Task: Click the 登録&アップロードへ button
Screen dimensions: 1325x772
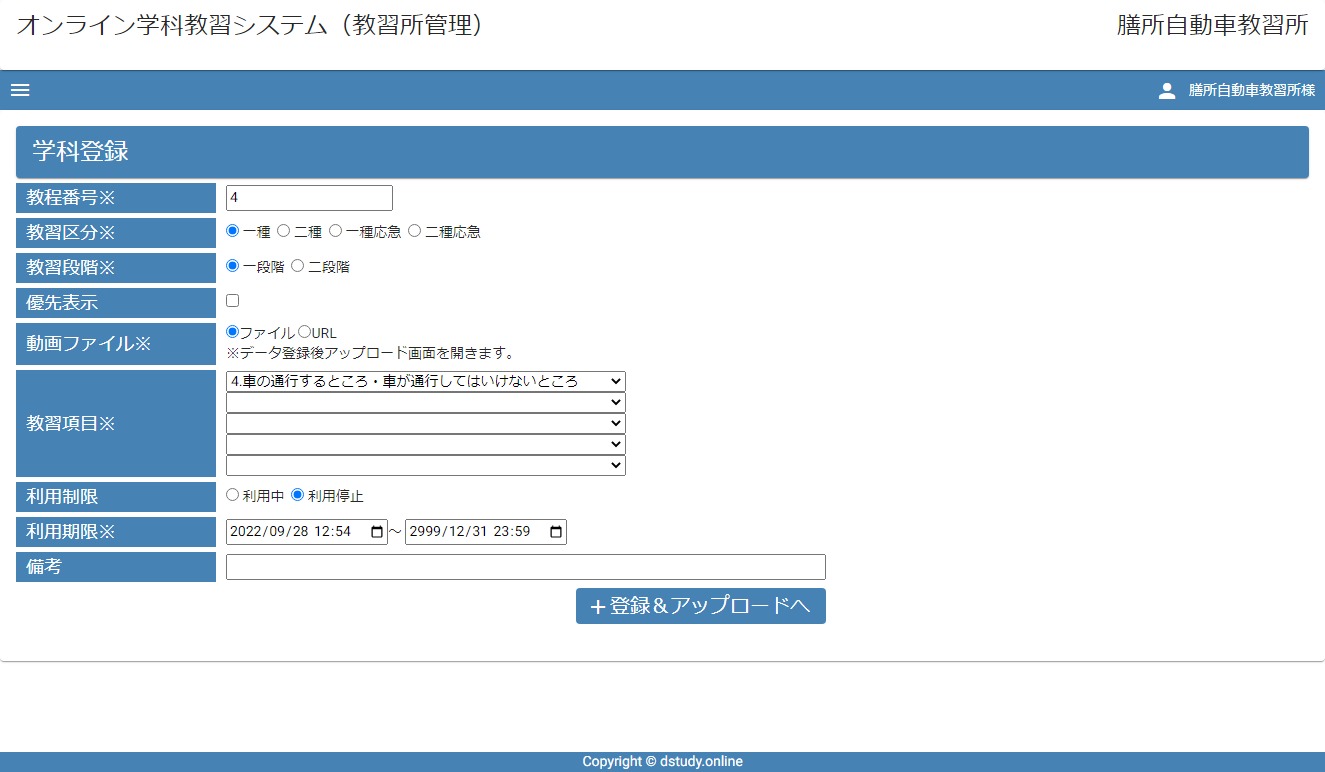Action: point(700,606)
